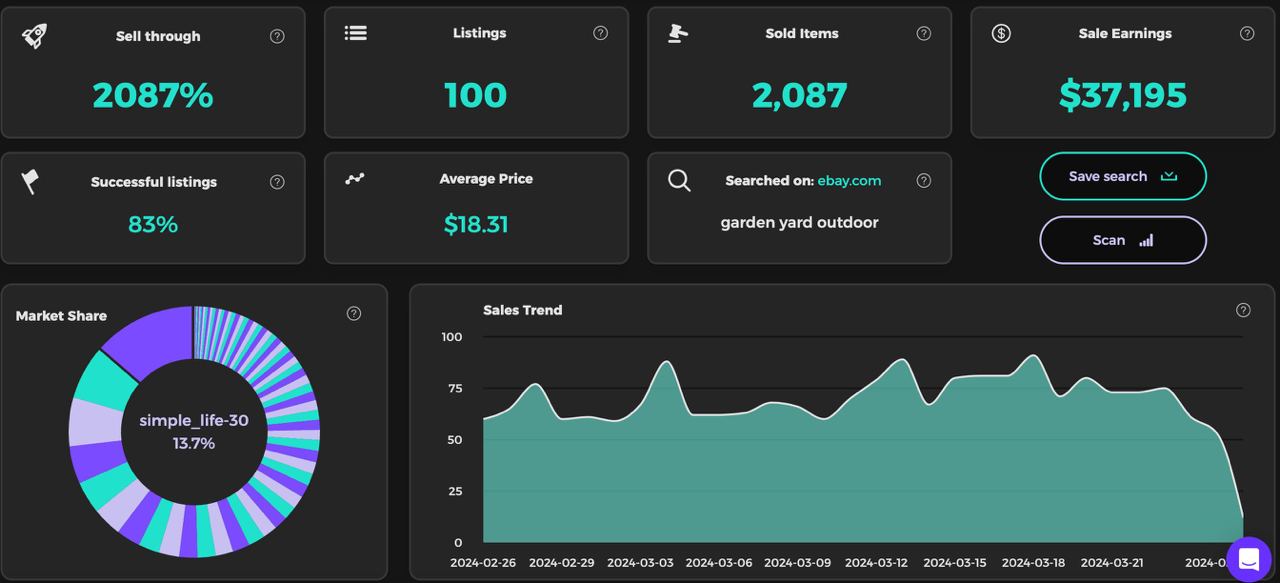The height and width of the screenshot is (583, 1280).
Task: Open the chat support bubble
Action: pos(1249,560)
